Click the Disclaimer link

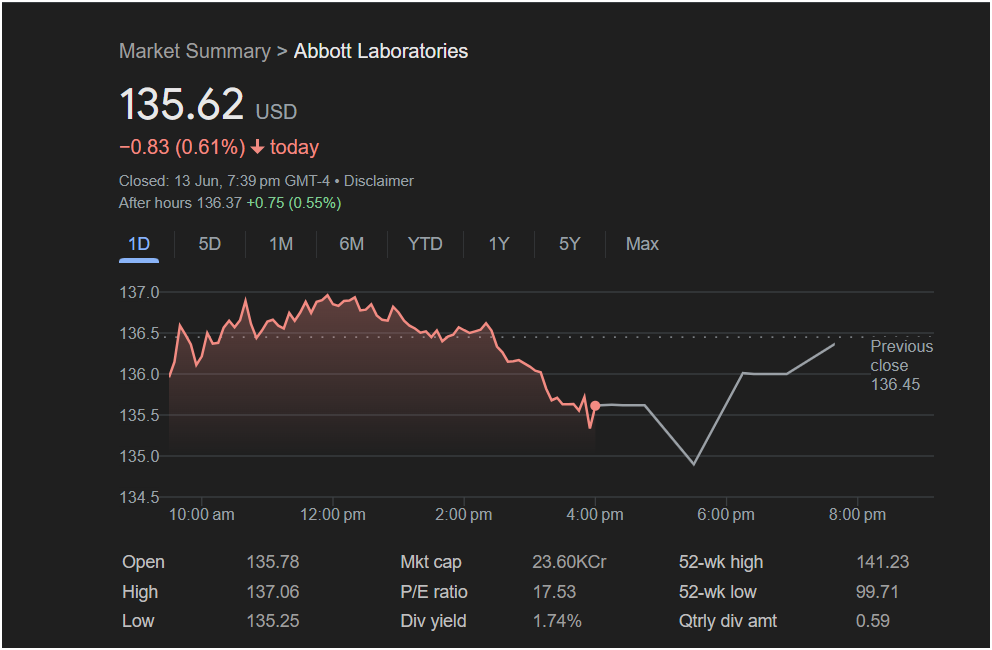(x=379, y=181)
